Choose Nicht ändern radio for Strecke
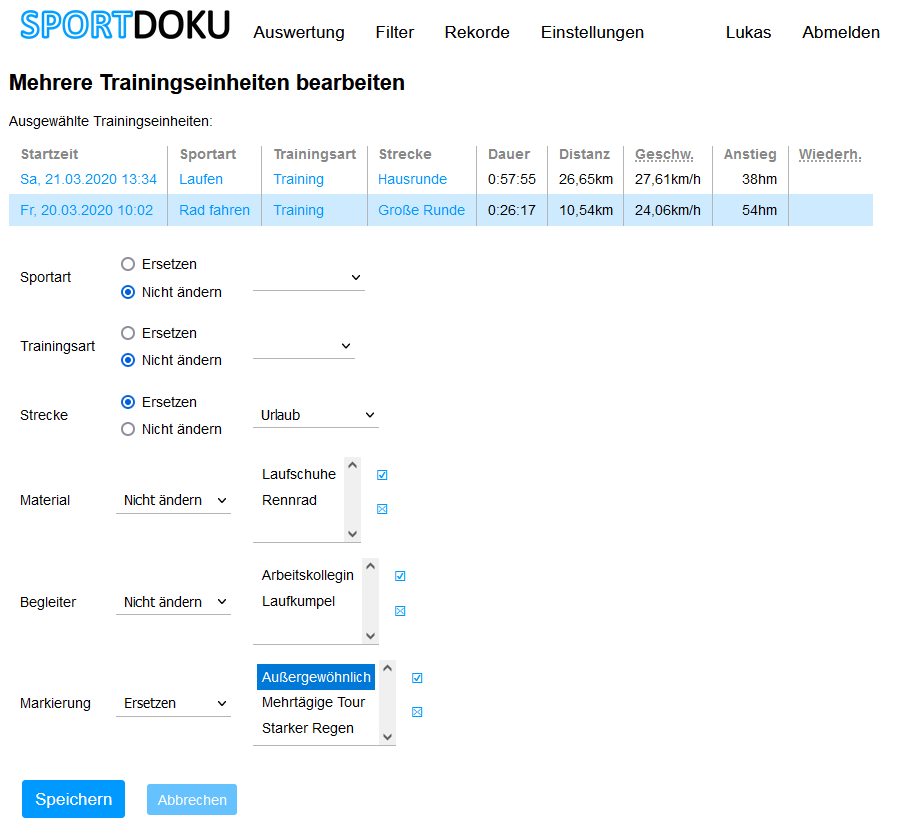 pyautogui.click(x=128, y=429)
